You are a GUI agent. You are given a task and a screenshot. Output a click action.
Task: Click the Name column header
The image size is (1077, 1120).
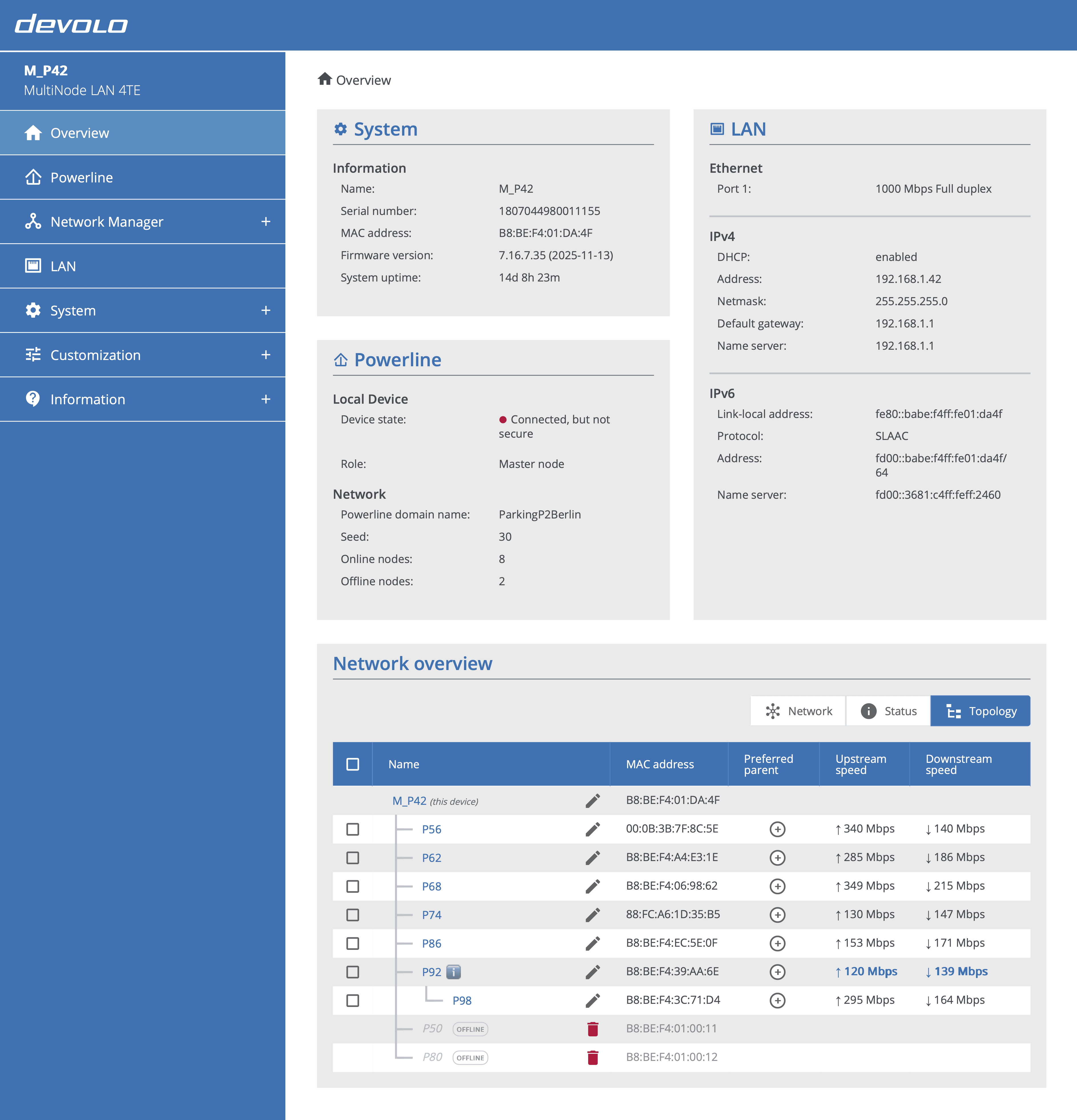(404, 764)
